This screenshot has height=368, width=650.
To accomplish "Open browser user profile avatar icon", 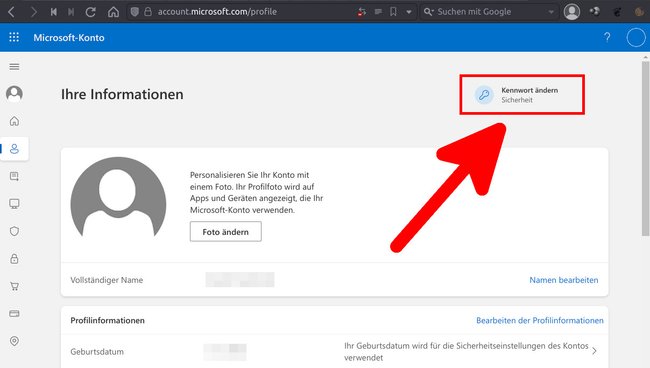I will pos(572,12).
